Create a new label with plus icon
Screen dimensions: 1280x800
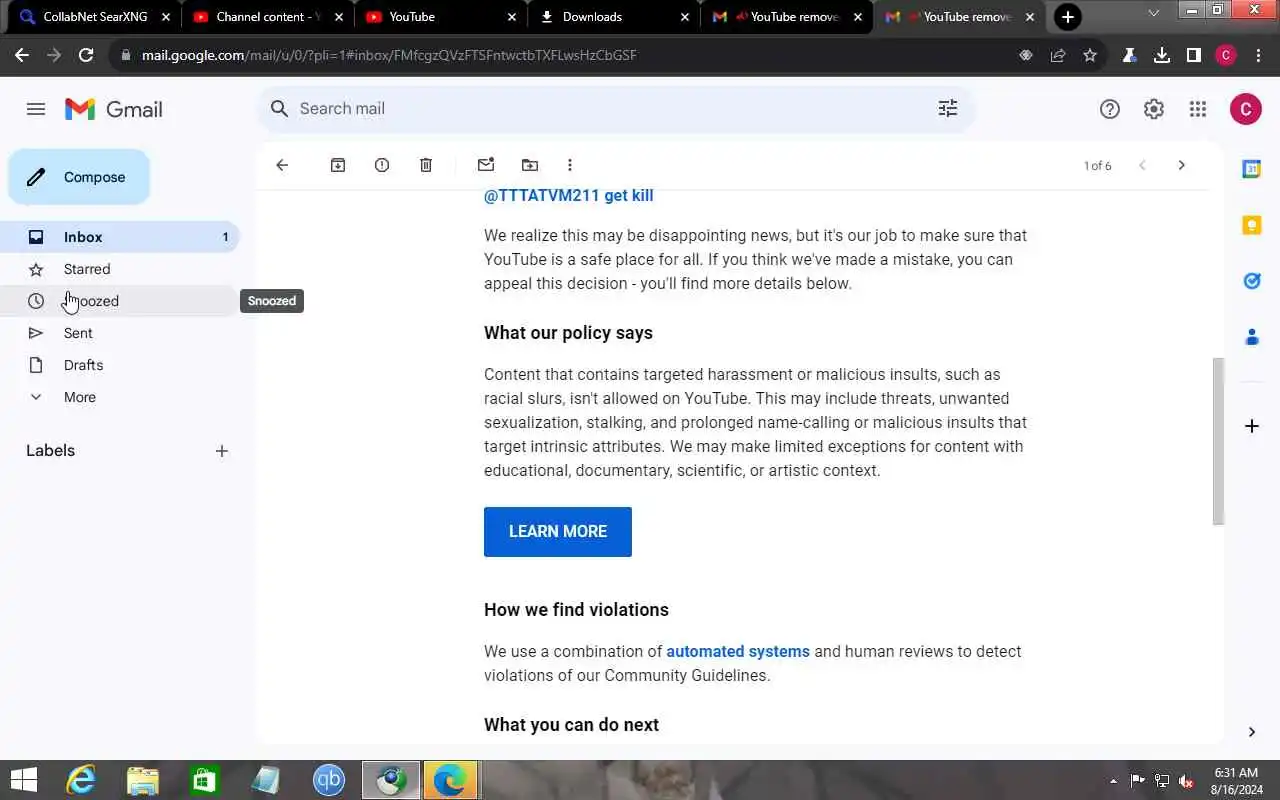[x=222, y=451]
